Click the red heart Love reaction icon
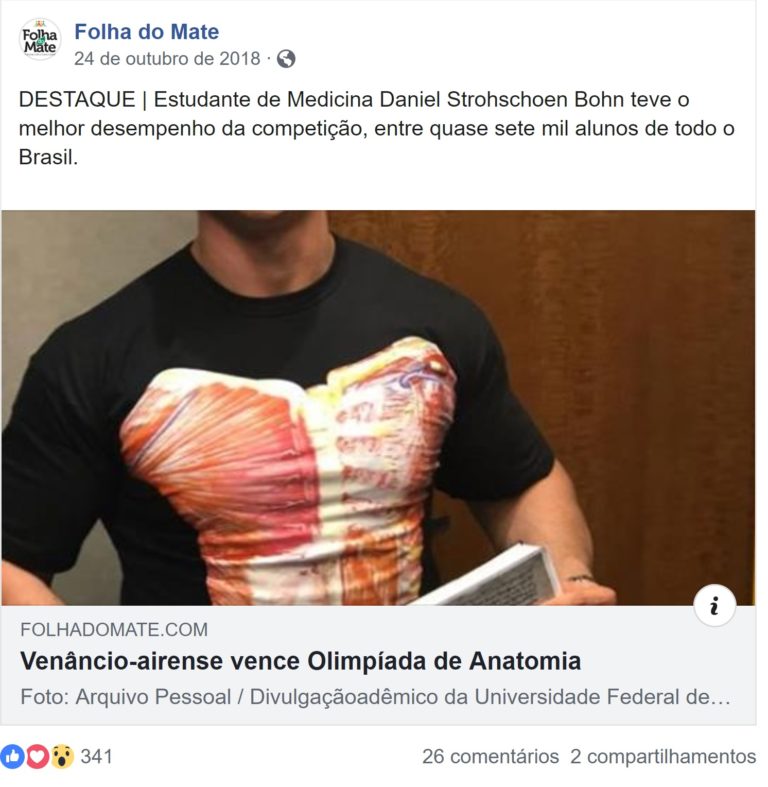 pos(37,756)
